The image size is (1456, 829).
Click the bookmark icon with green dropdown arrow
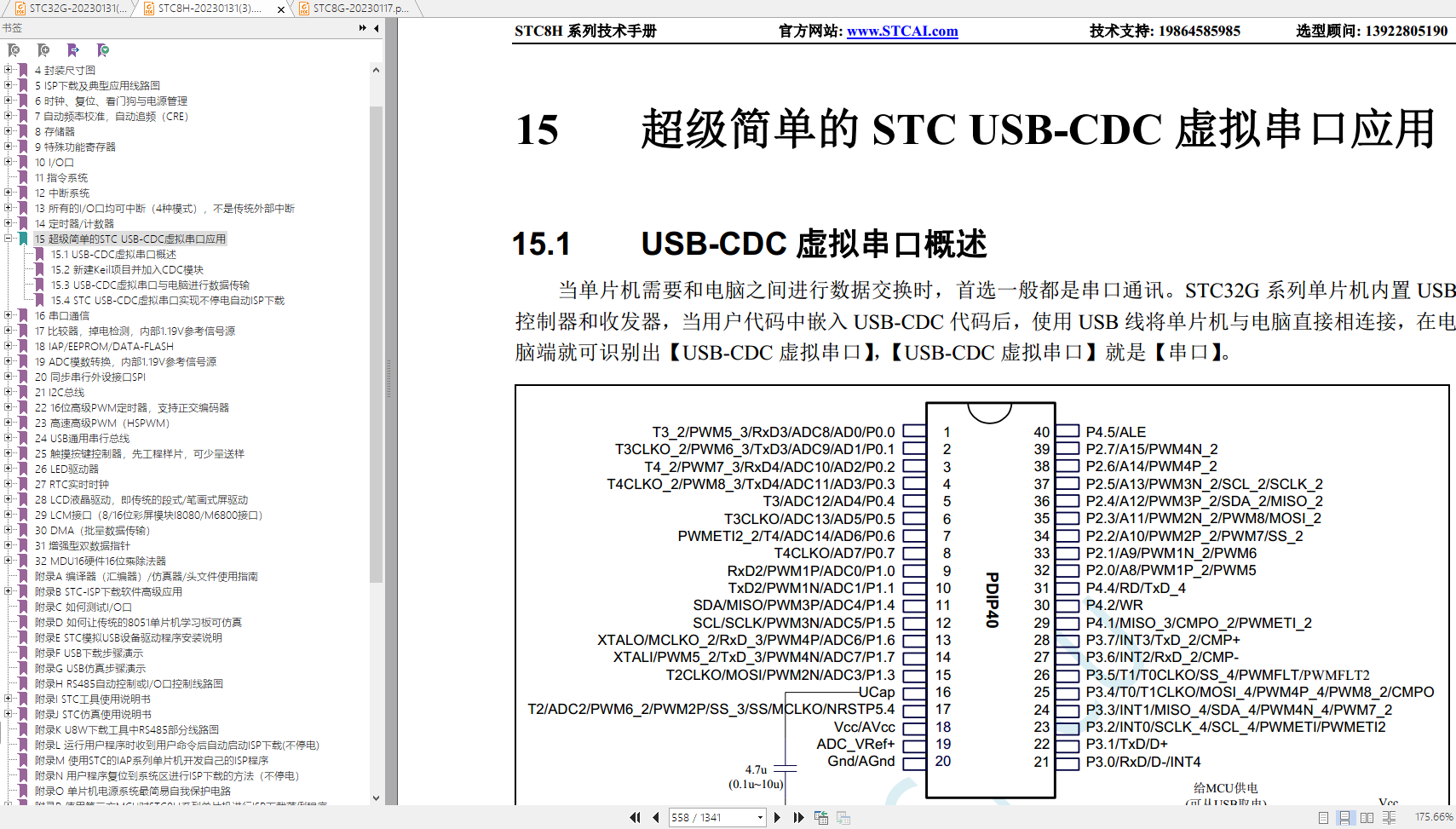coord(103,50)
